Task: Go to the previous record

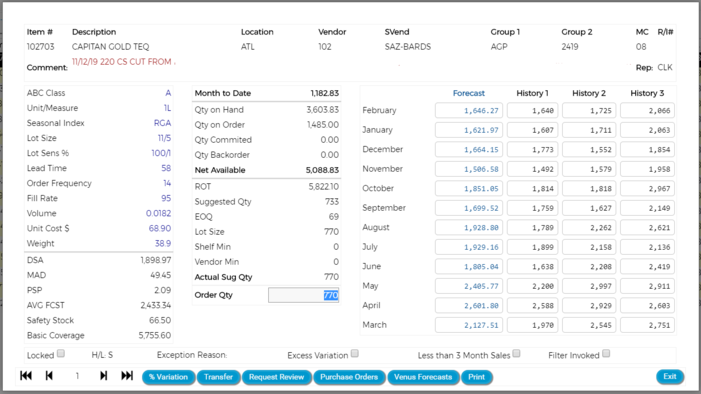Action: pos(49,376)
